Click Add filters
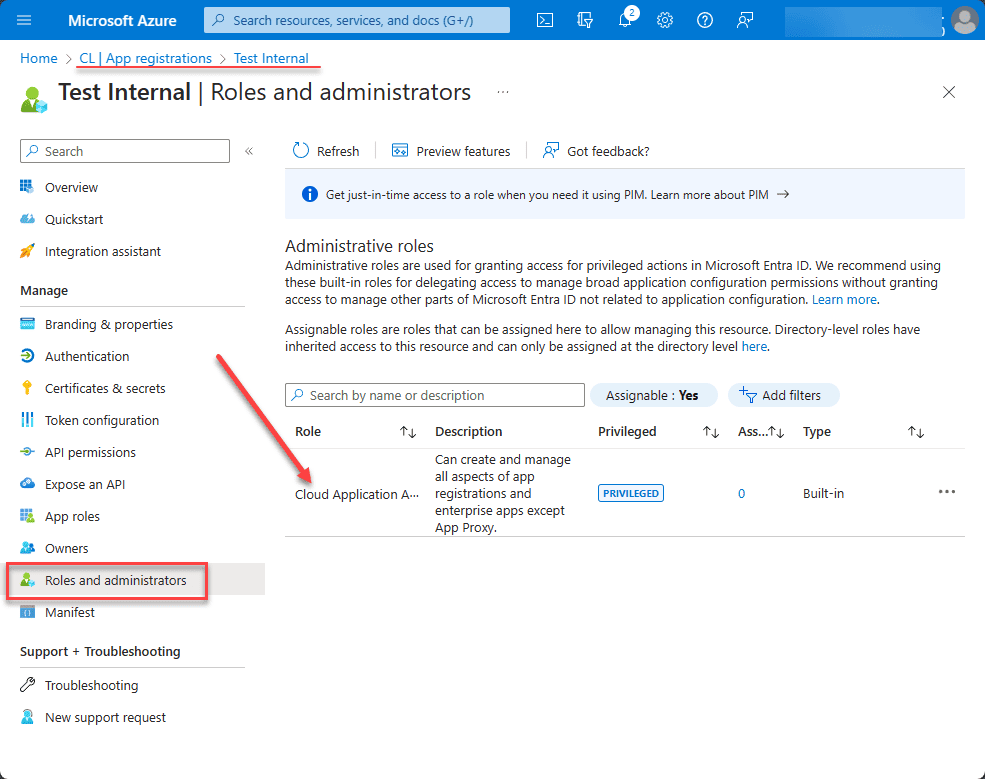This screenshot has height=779, width=985. point(783,395)
